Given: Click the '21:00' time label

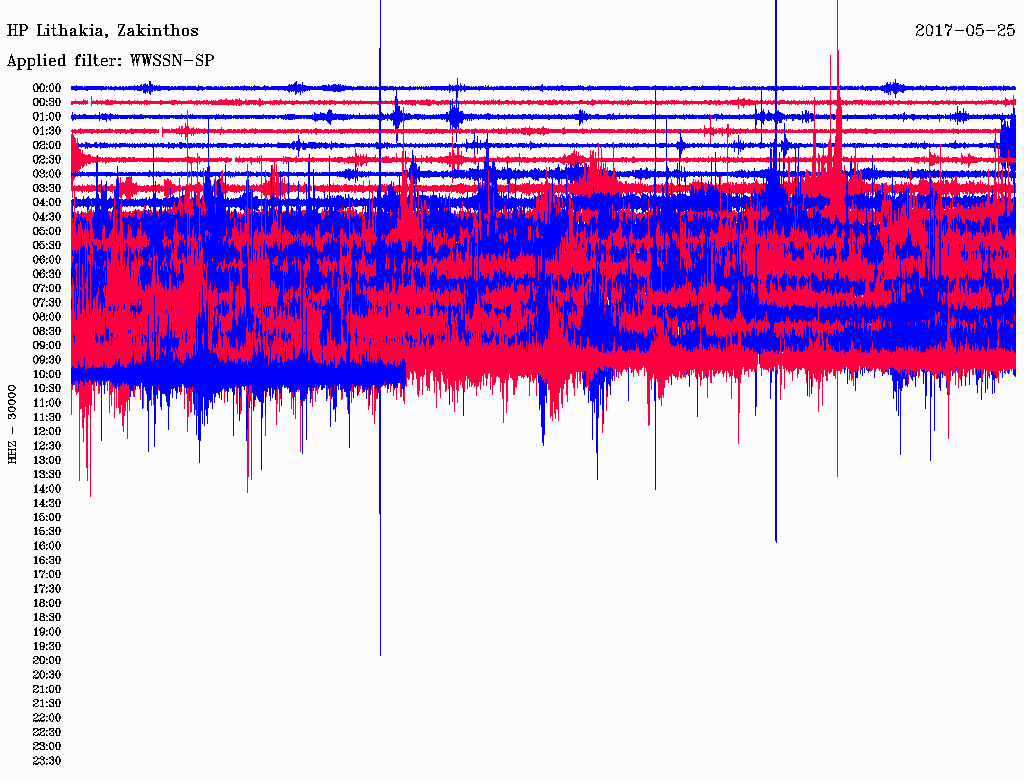Looking at the screenshot, I should (x=47, y=689).
